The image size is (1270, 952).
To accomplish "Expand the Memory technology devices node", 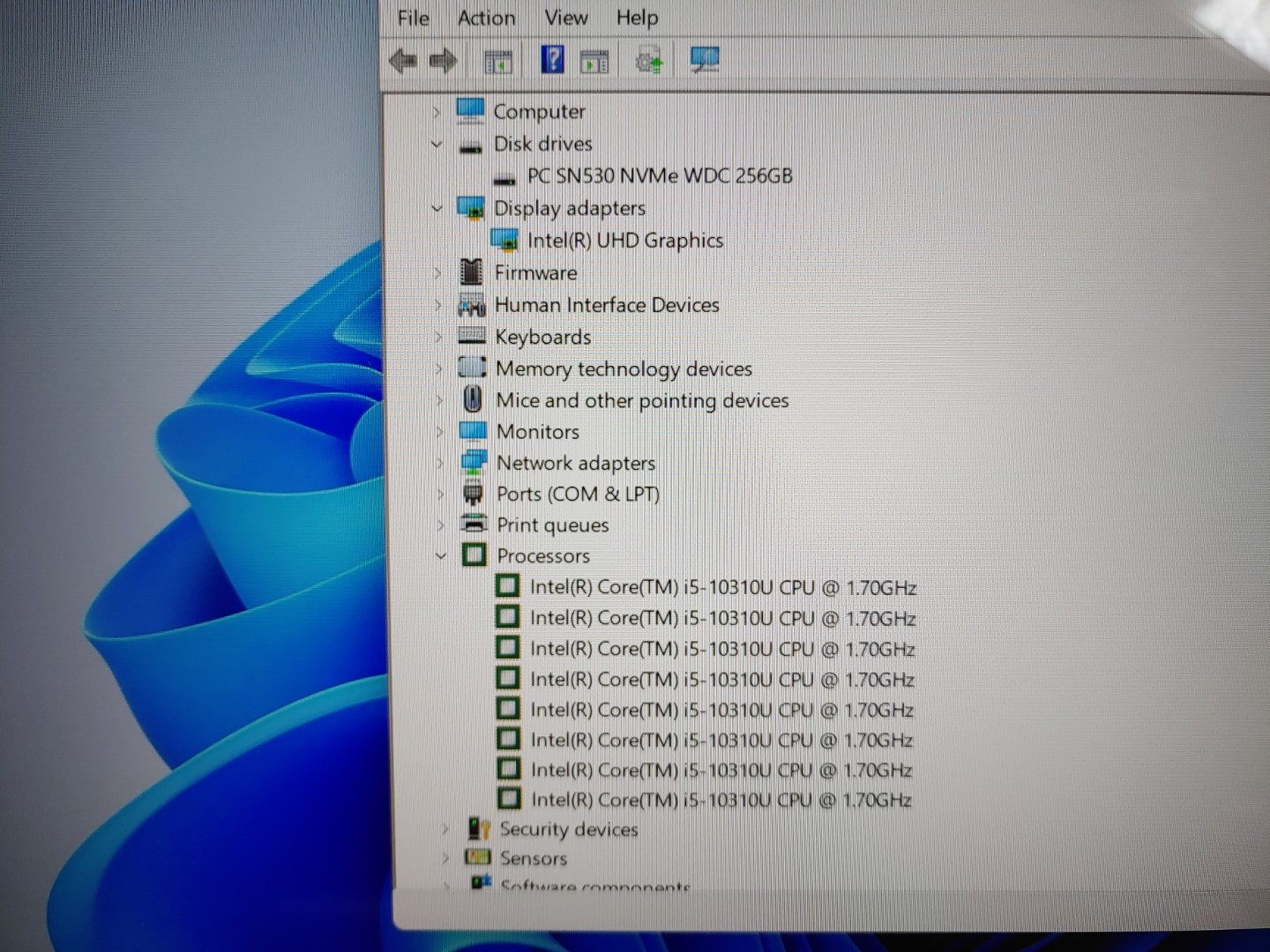I will pyautogui.click(x=439, y=368).
